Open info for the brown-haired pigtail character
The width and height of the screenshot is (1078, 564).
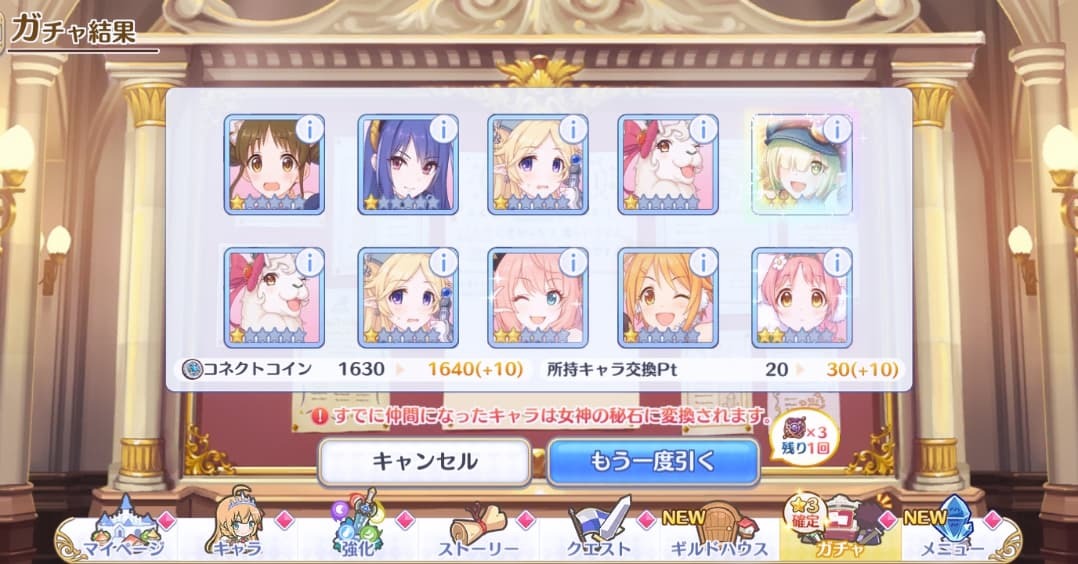pyautogui.click(x=309, y=129)
